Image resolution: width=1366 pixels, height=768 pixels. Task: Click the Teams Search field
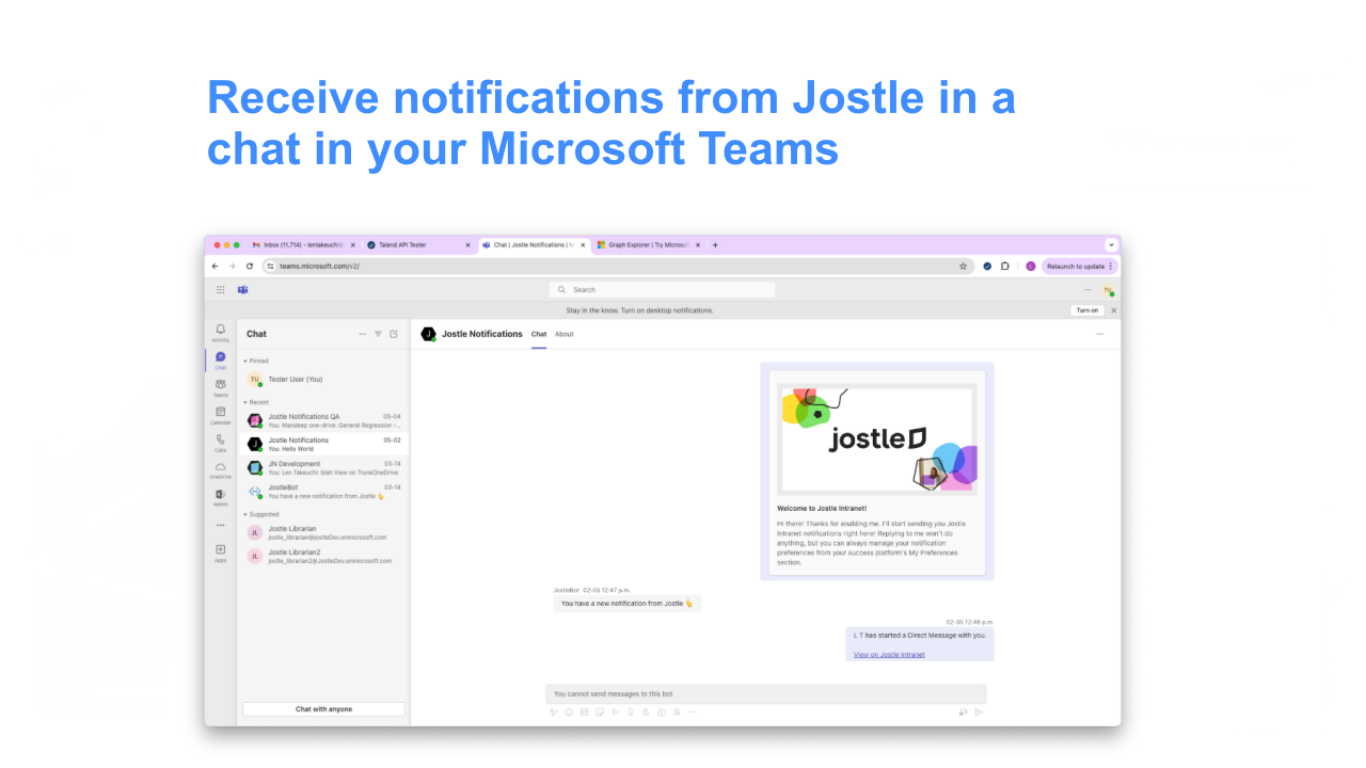[662, 290]
